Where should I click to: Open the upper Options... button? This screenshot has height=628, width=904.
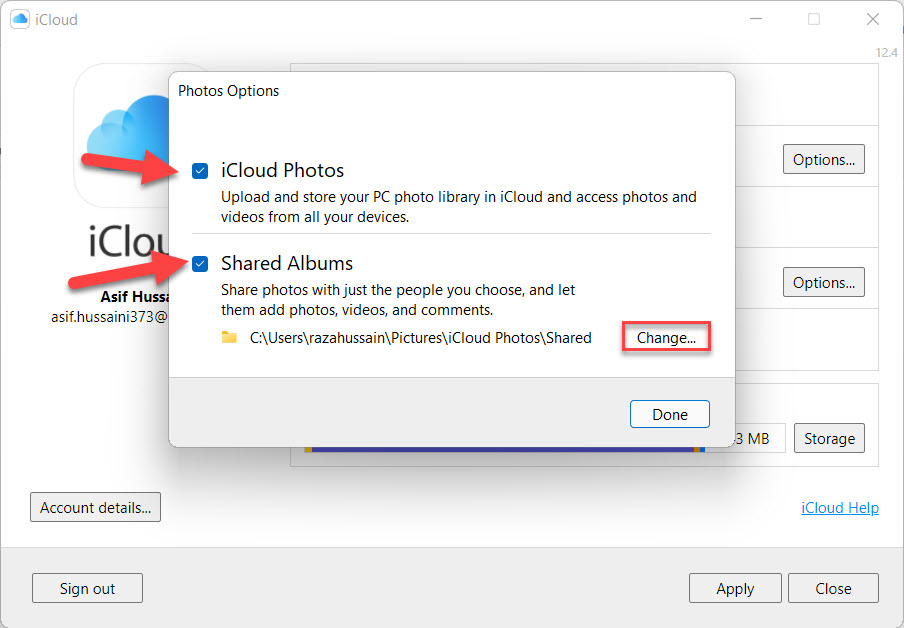click(823, 159)
